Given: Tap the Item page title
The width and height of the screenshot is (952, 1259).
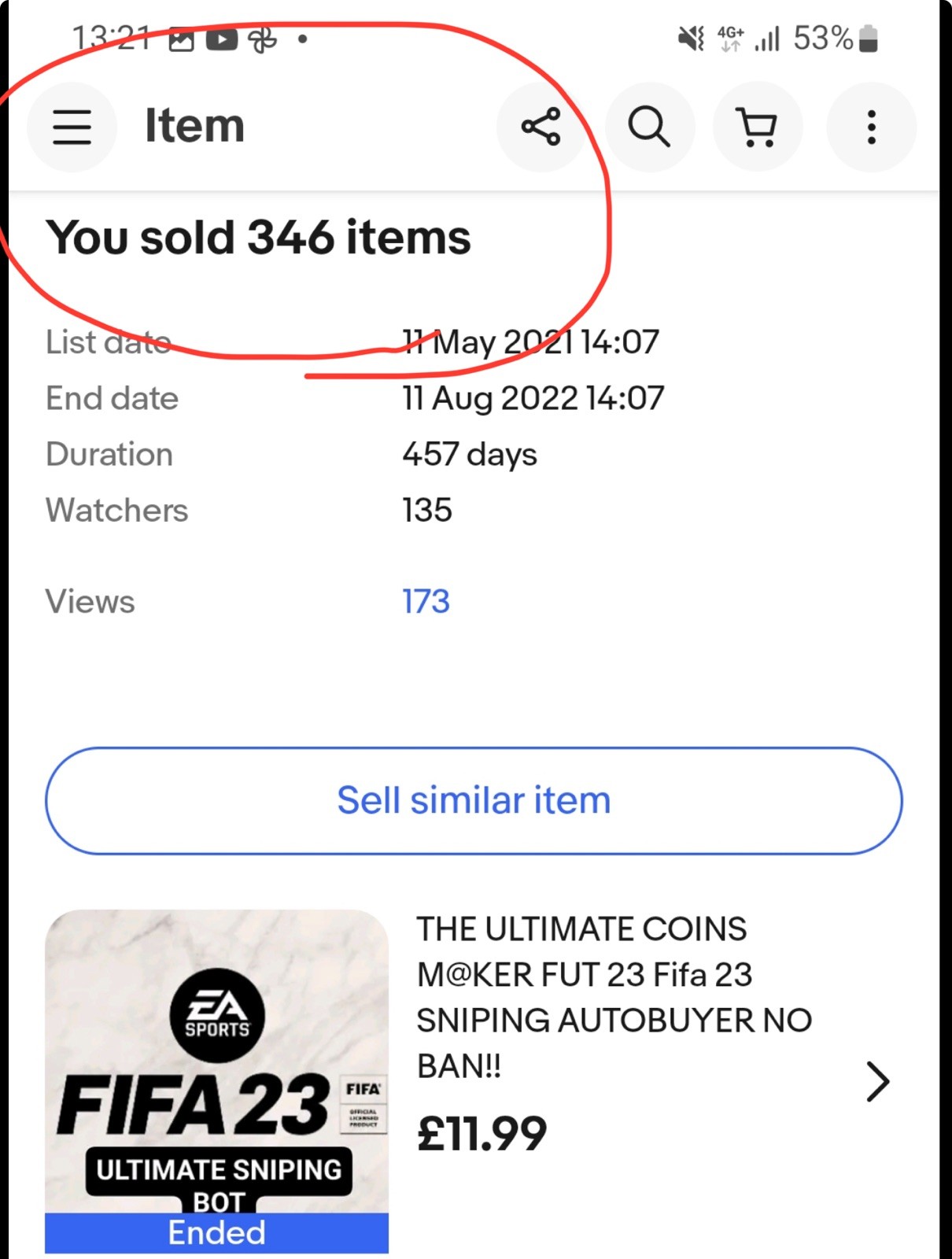Looking at the screenshot, I should click(194, 126).
